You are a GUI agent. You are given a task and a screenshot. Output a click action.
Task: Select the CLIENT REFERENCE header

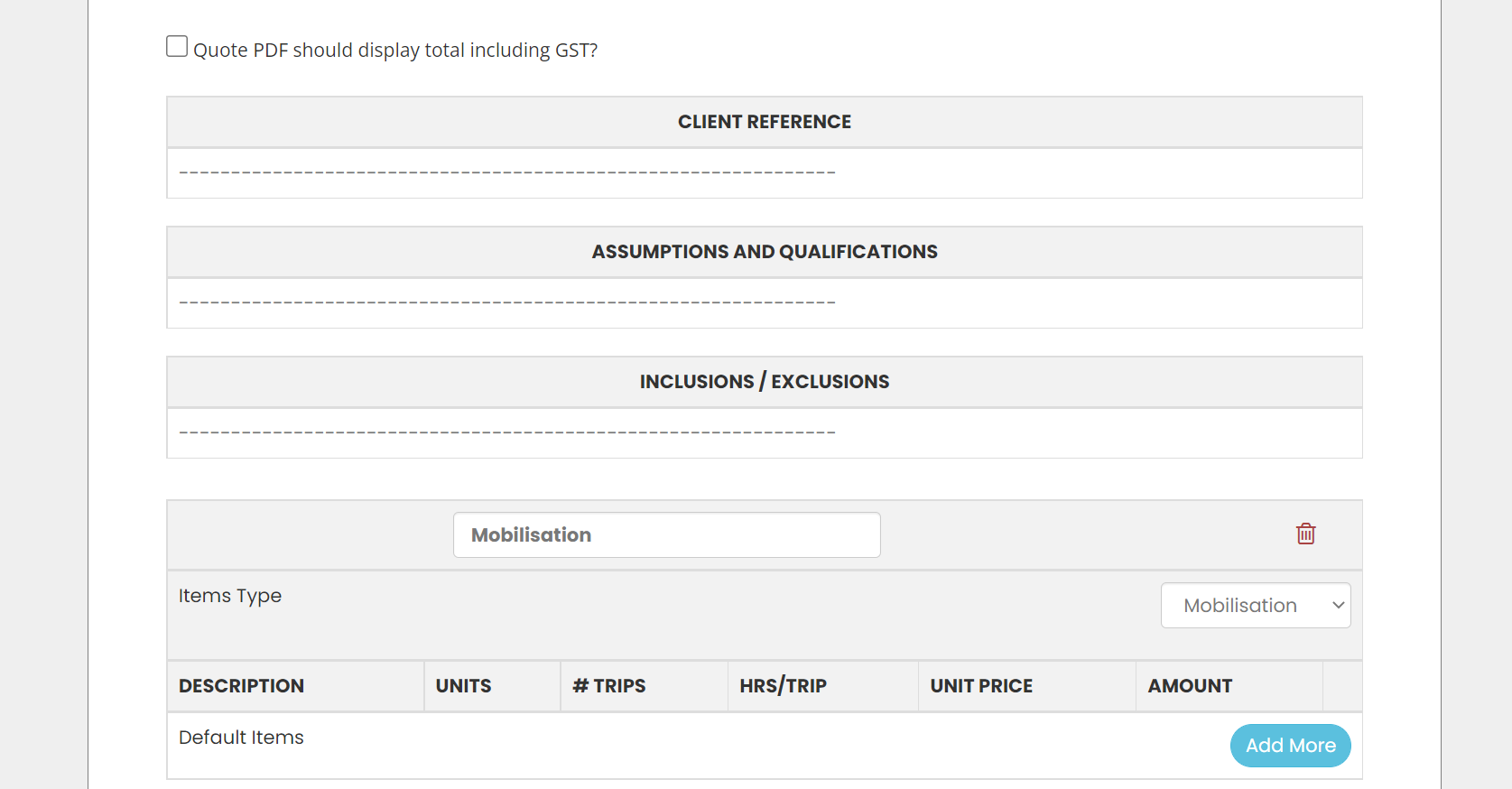point(765,122)
